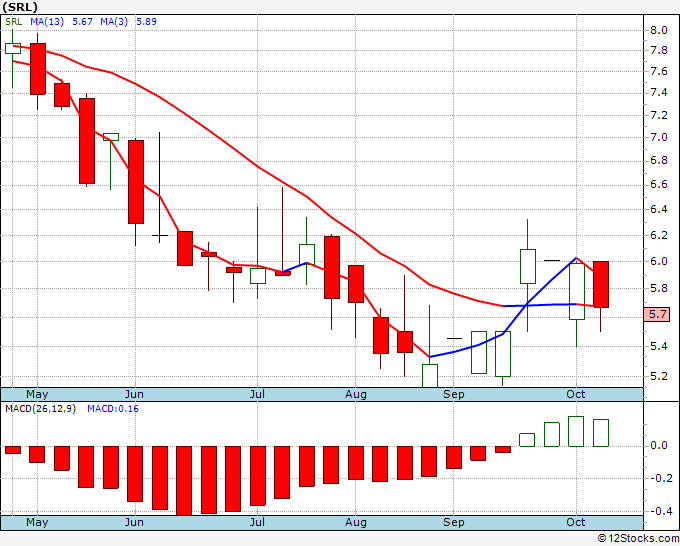Click the 5.89 MA(3) value
Viewport: 680px width, 546px height.
[x=147, y=22]
